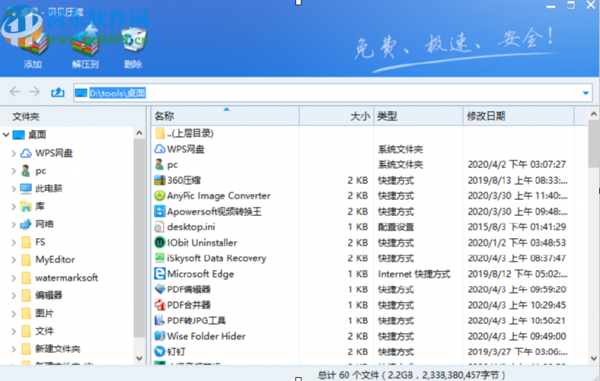This screenshot has height=381, width=600.
Task: Select 编辑器 folder in the tree
Action: click(x=49, y=295)
